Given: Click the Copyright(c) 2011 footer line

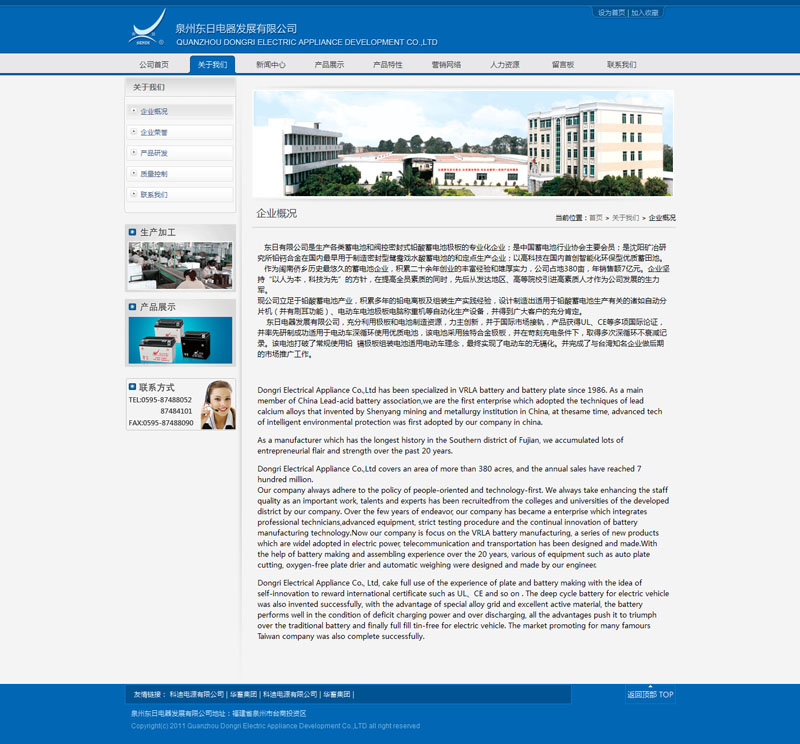Looking at the screenshot, I should click(x=276, y=726).
